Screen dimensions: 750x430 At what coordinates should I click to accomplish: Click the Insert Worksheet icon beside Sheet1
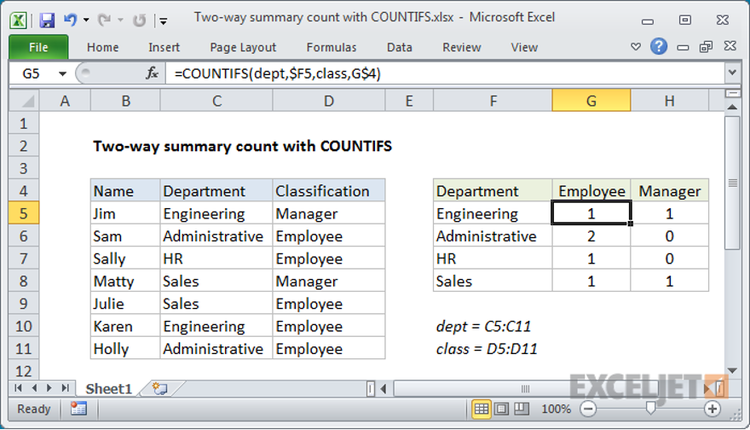(161, 387)
